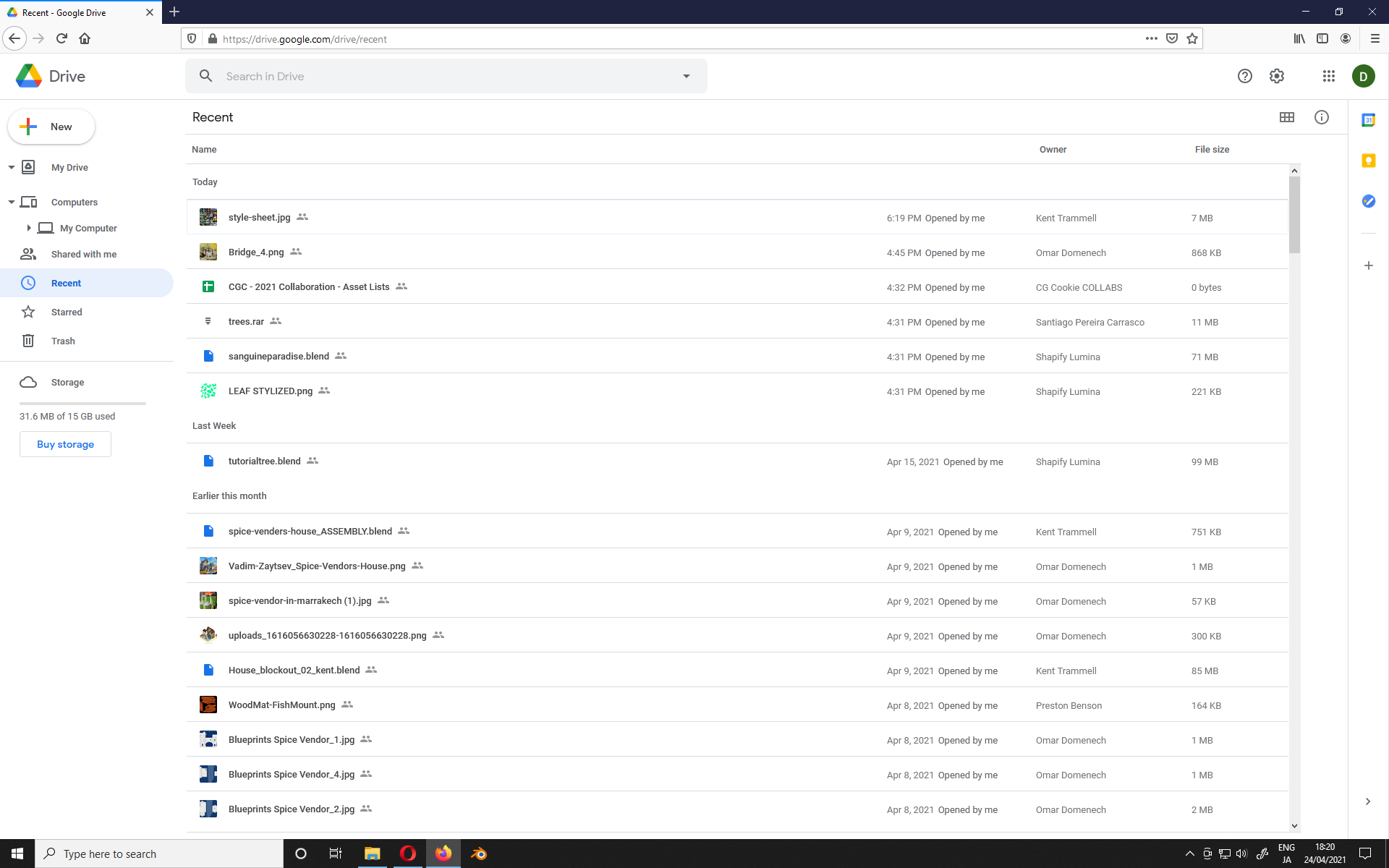Open Google Tasks side panel icon
1389x868 pixels.
[1368, 201]
